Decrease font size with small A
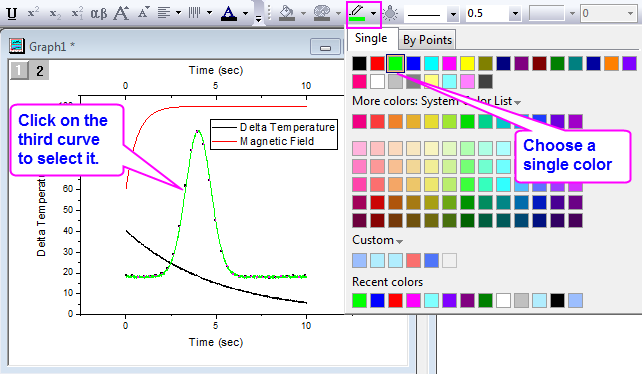642x374 pixels. tap(143, 13)
